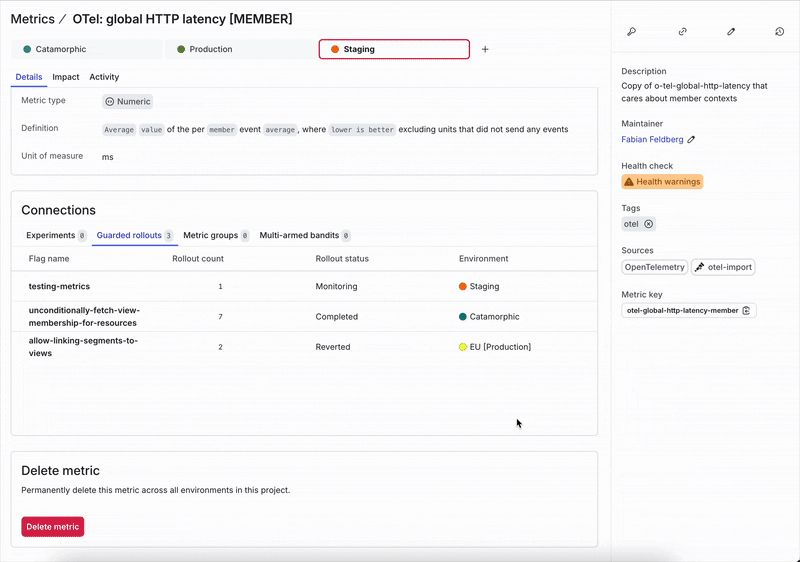Show the Experiments connections tab
The height and width of the screenshot is (562, 800).
pos(55,236)
